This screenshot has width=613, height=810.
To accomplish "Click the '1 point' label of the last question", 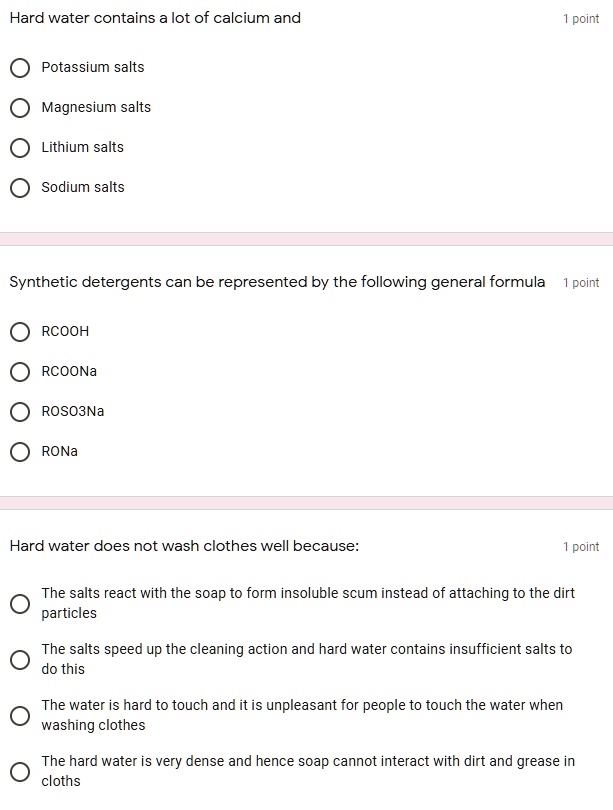I will [581, 547].
